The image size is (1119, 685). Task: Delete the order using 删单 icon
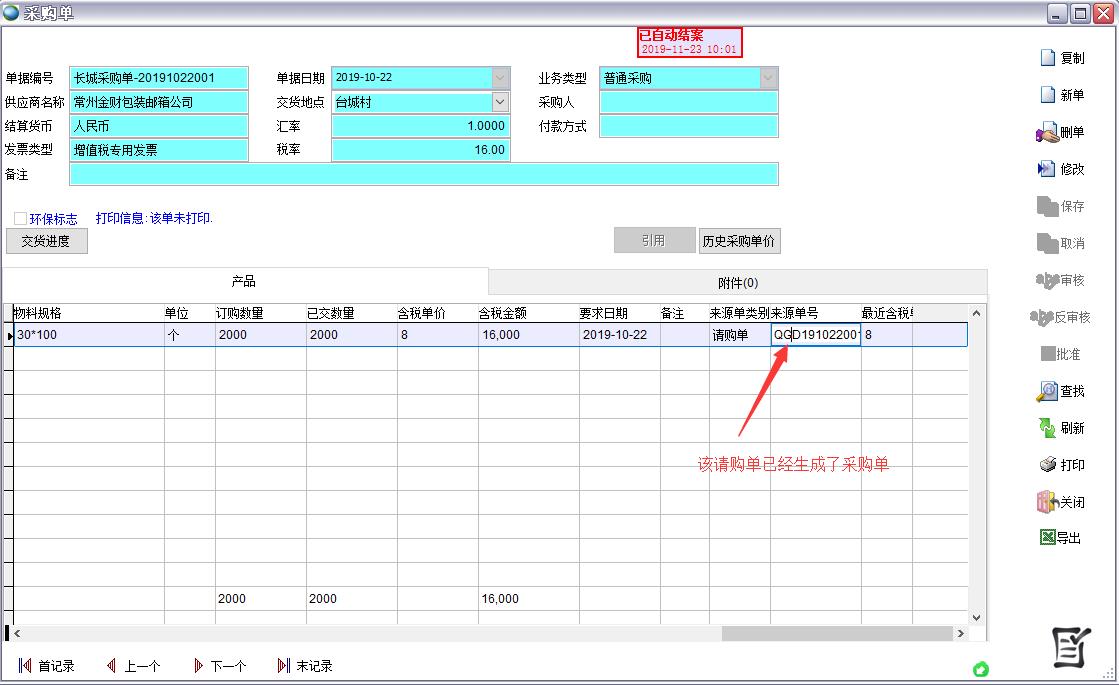(x=1047, y=132)
